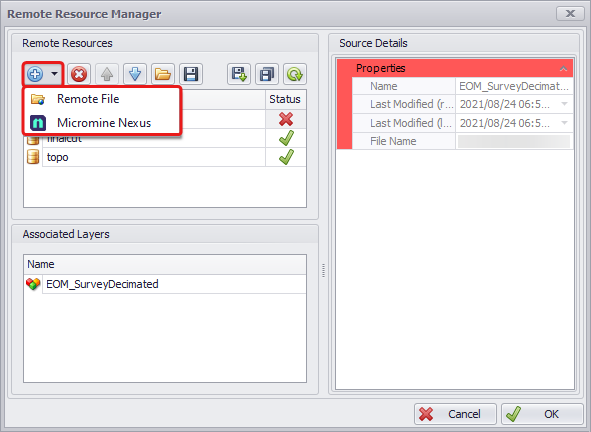Click the File Name property value field

pos(514,141)
